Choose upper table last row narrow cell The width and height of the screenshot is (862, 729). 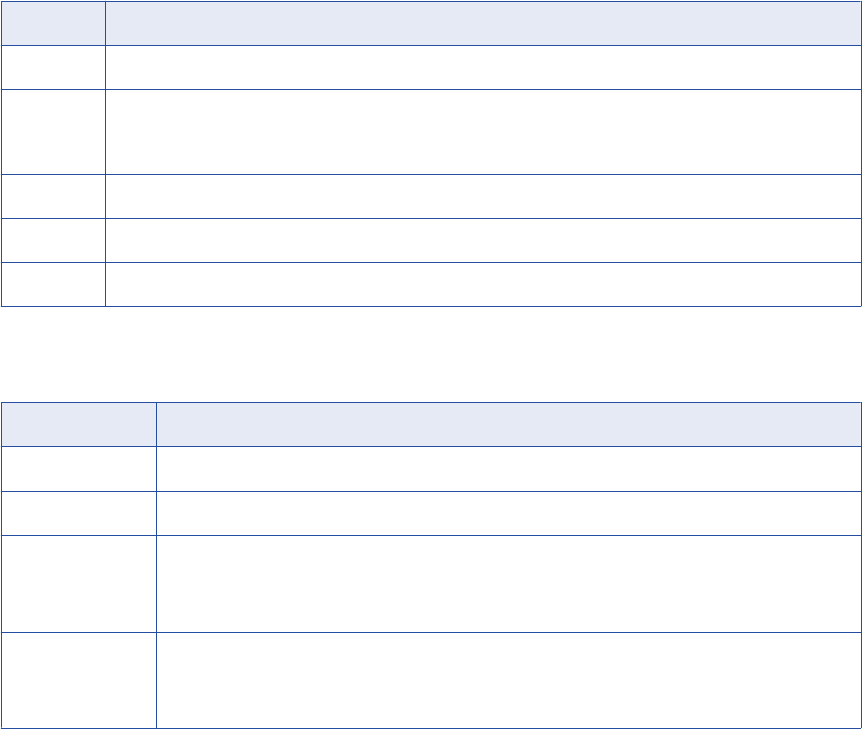point(53,285)
